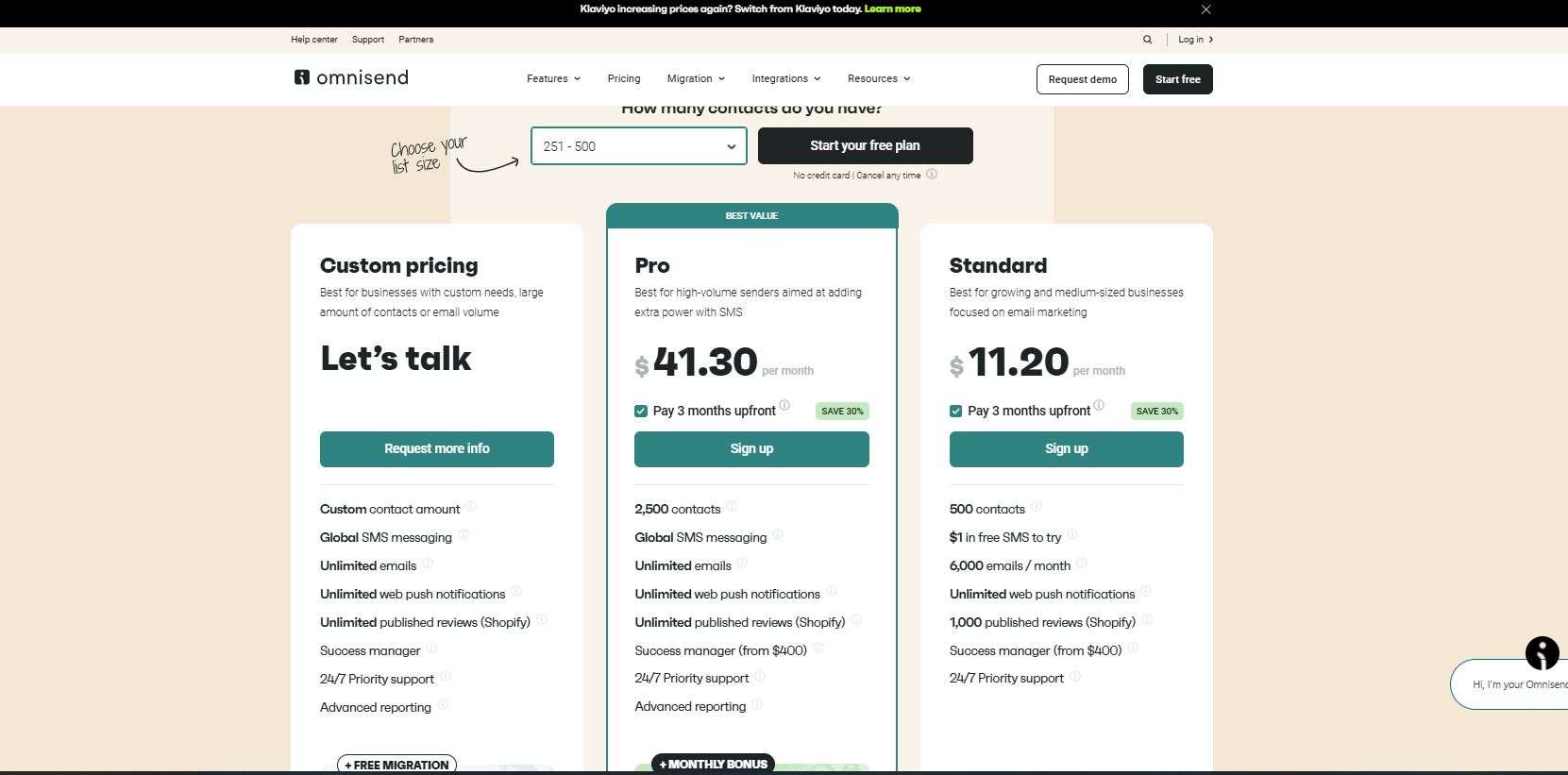Open the contacts count dropdown showing 251 - 500
Image resolution: width=1568 pixels, height=775 pixels.
639,146
